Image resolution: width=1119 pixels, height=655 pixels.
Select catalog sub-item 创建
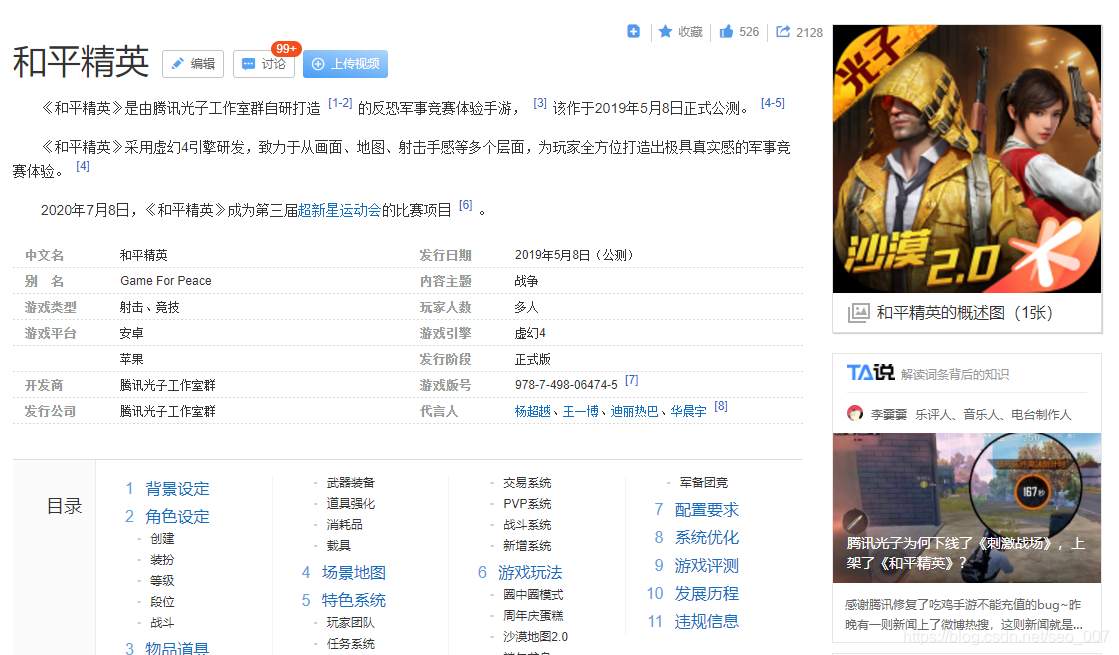point(162,539)
